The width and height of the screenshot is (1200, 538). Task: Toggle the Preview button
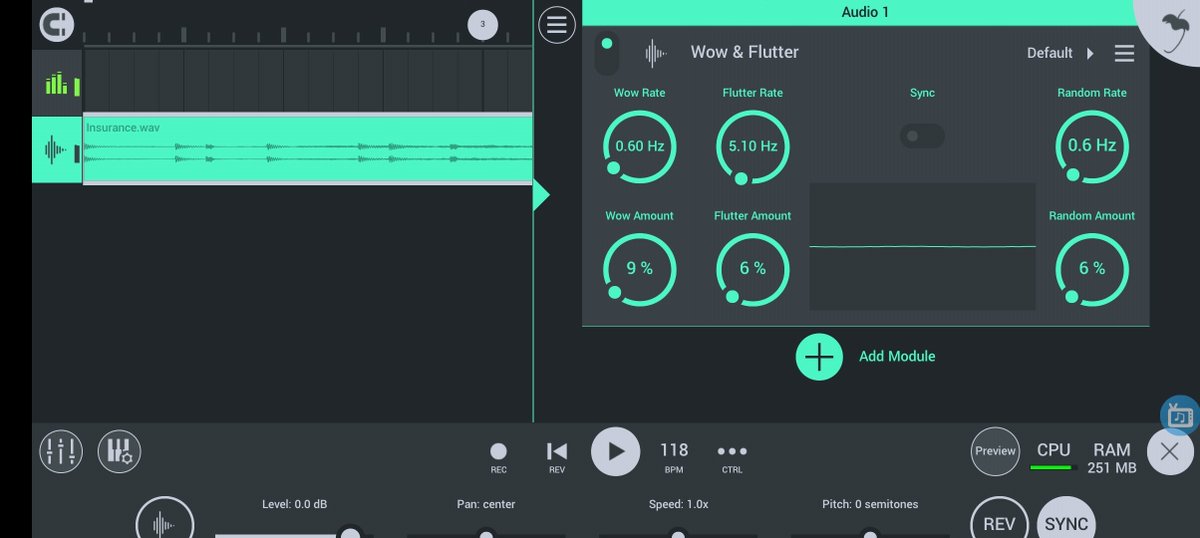point(995,451)
